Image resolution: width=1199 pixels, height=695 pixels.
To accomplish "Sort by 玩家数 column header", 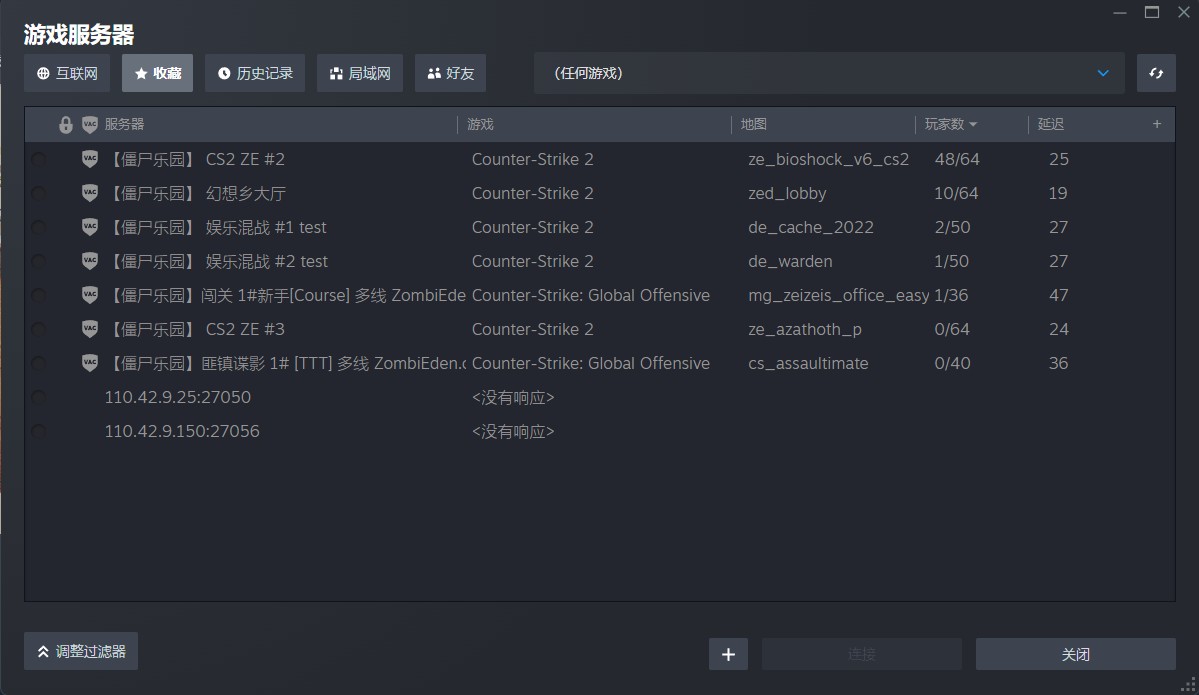I will pyautogui.click(x=950, y=124).
